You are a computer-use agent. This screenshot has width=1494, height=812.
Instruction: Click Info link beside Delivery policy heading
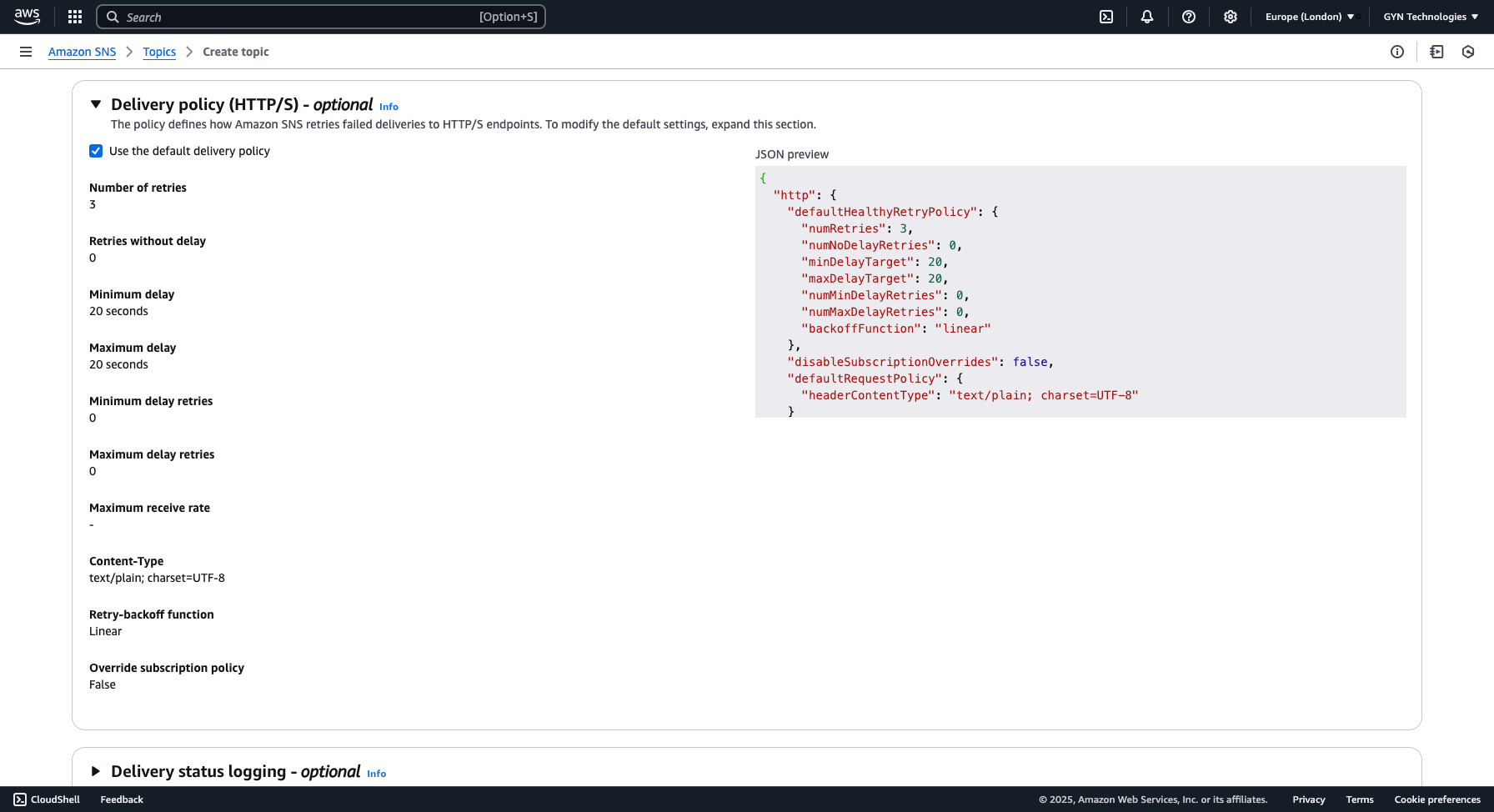tap(389, 107)
